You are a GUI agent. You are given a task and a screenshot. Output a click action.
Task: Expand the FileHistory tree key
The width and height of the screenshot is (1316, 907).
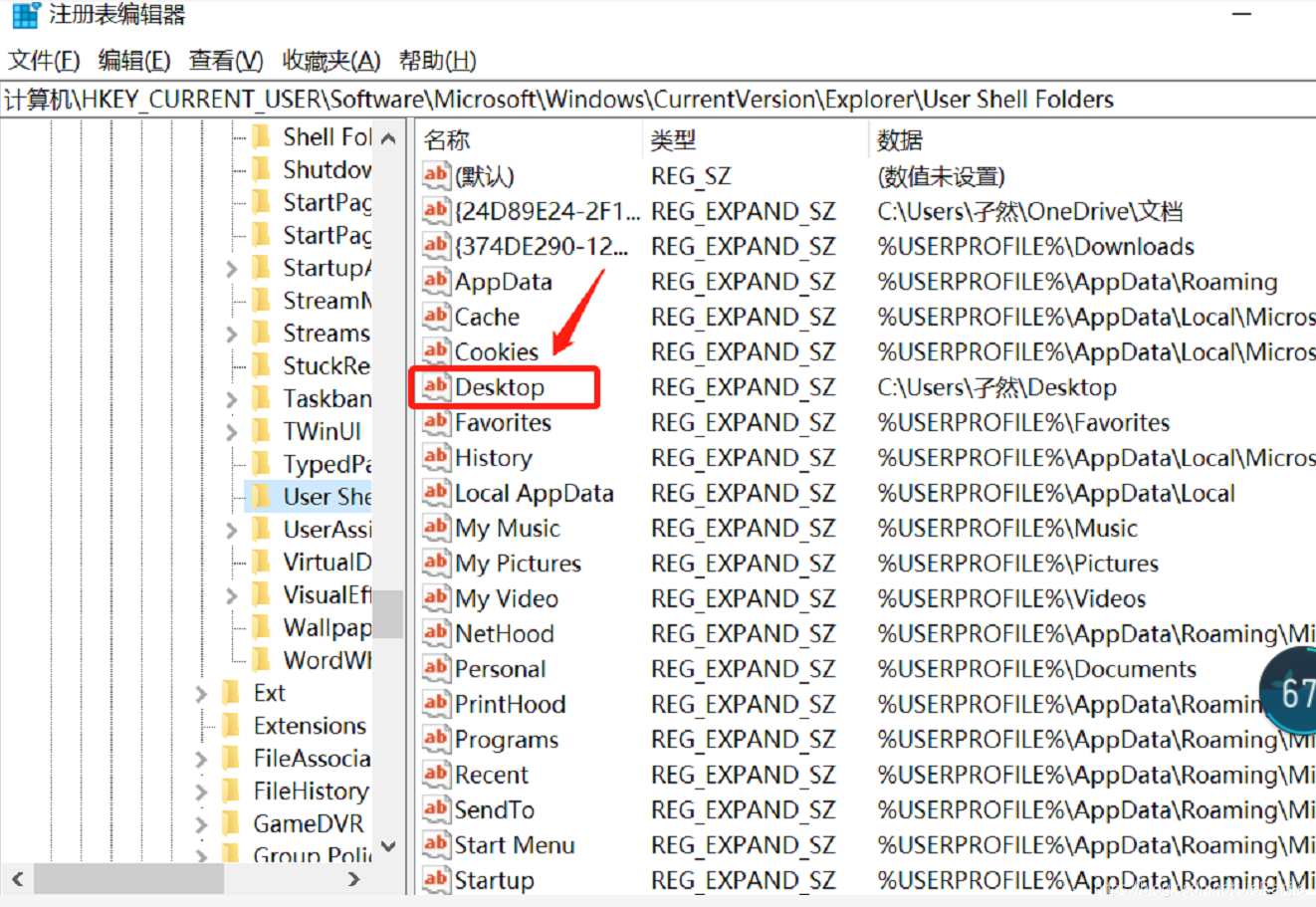(202, 792)
